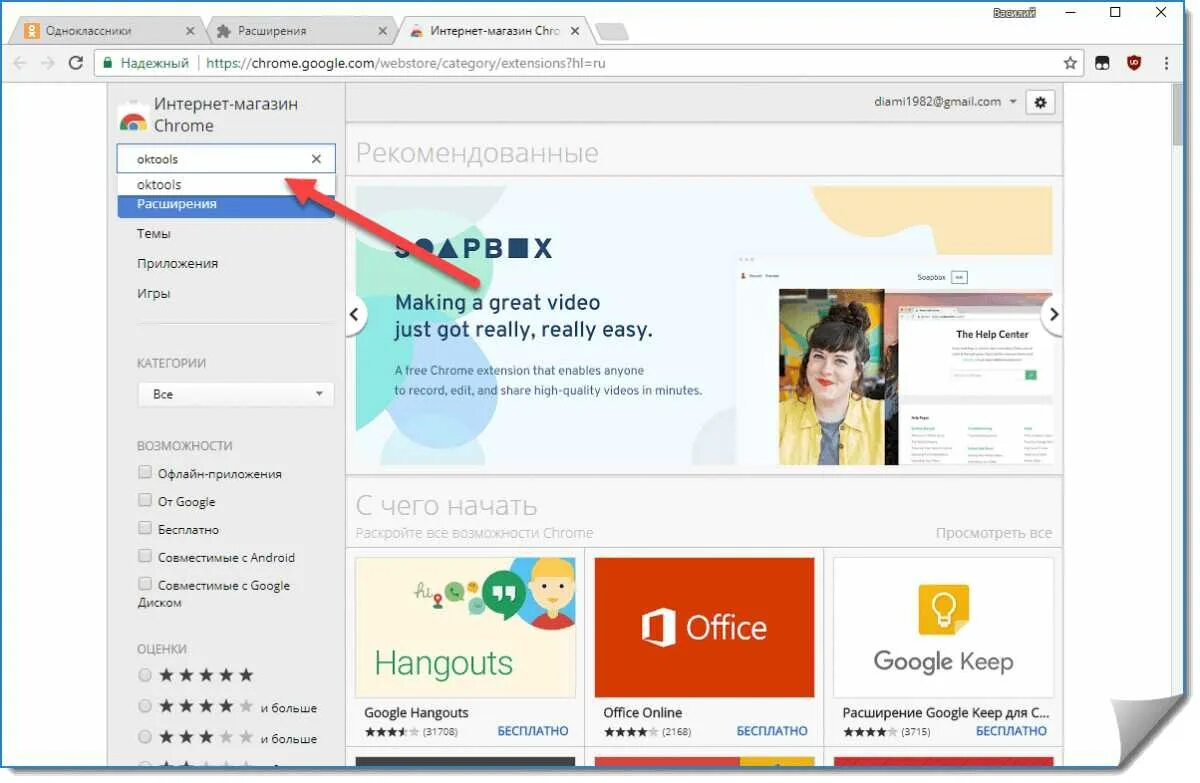
Task: Click БЕСПЛАТНО under Google Hangouts
Action: (x=533, y=731)
